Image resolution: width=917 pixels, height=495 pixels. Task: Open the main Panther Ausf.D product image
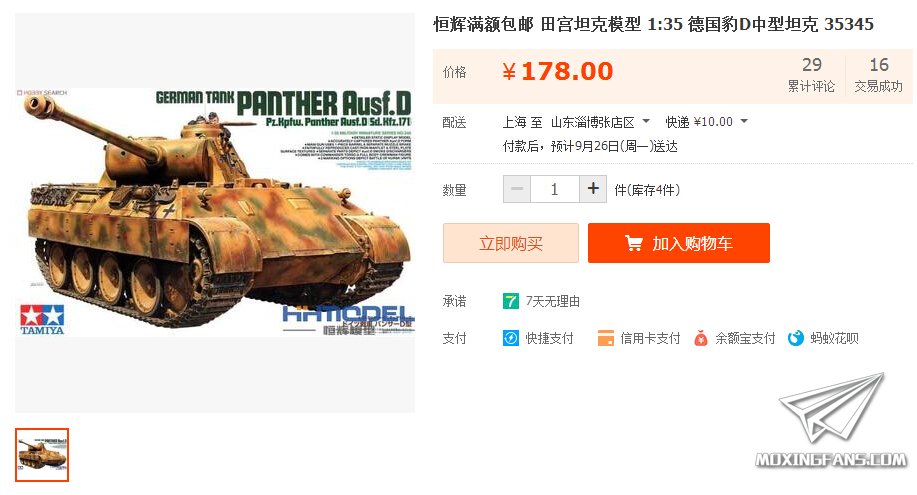215,213
